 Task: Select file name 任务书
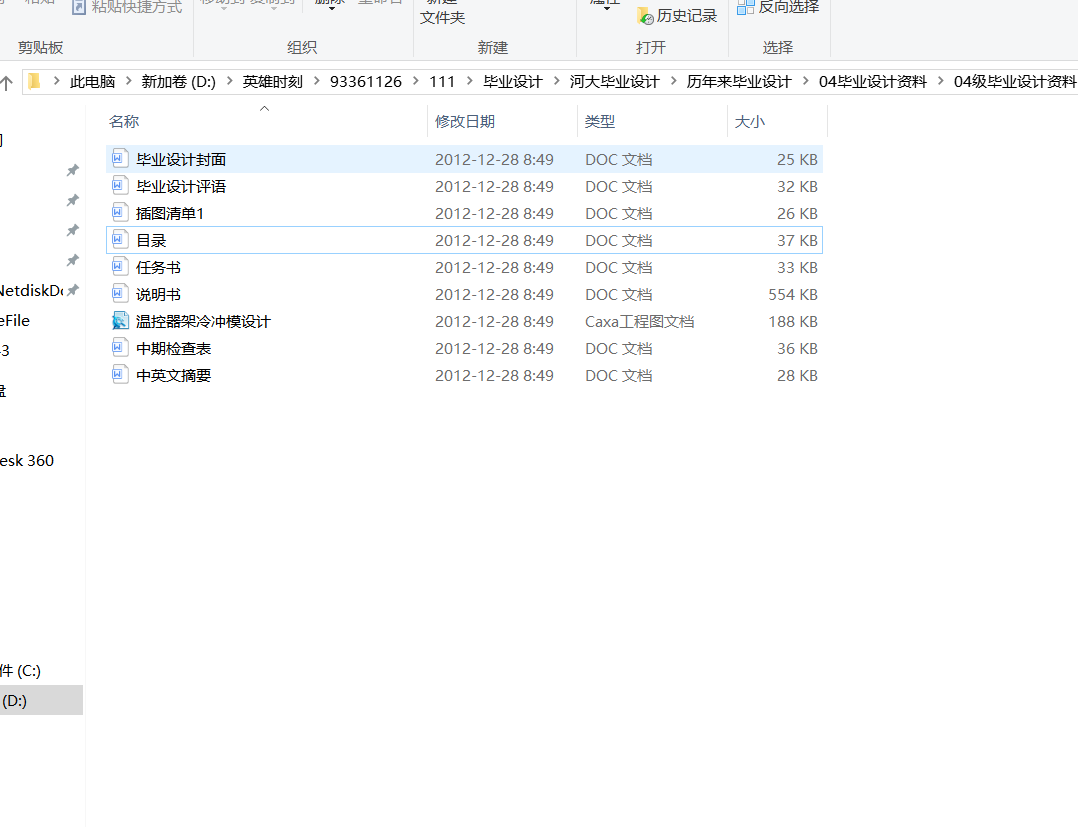(158, 267)
